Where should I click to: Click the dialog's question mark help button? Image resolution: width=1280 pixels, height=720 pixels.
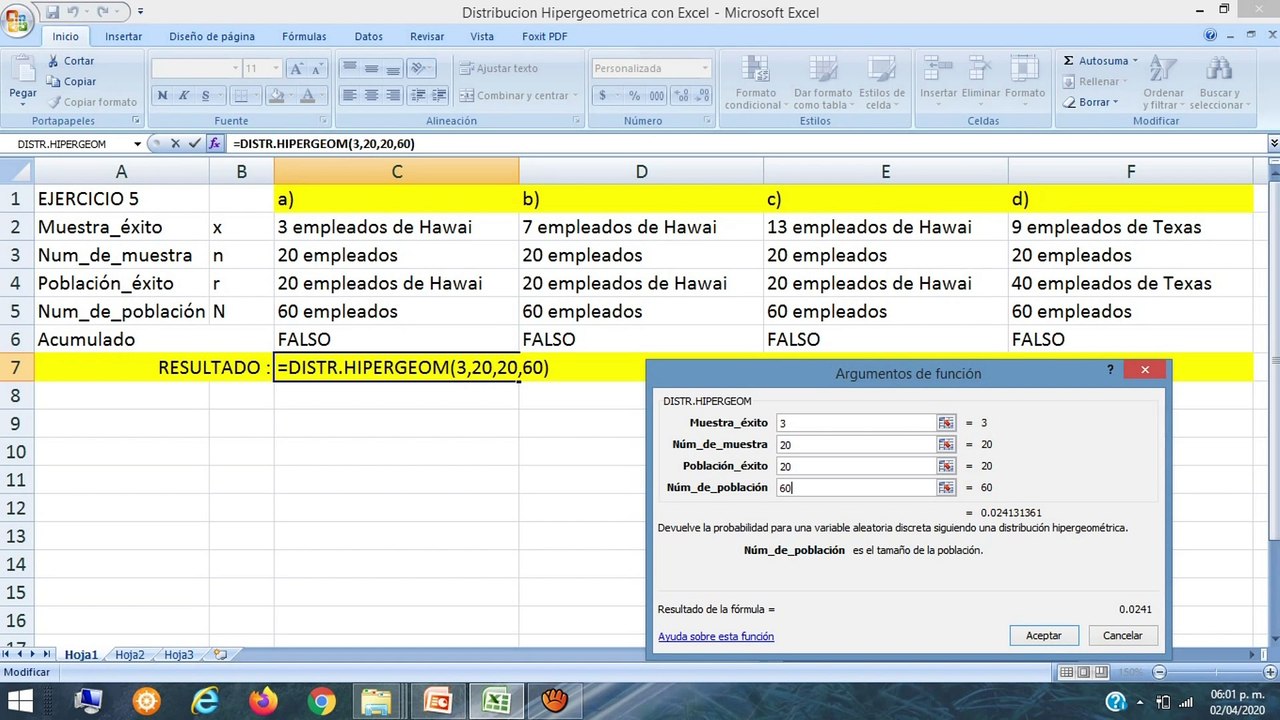point(1110,370)
